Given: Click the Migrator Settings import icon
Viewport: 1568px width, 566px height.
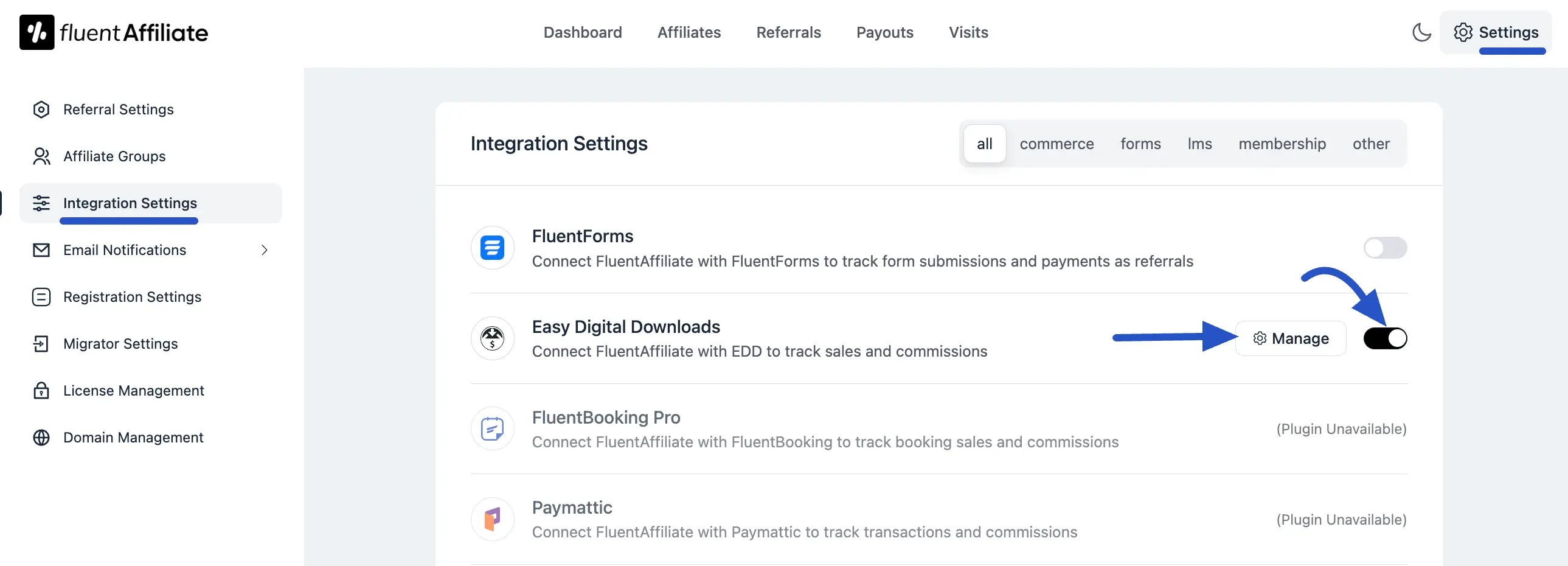Looking at the screenshot, I should click(41, 344).
